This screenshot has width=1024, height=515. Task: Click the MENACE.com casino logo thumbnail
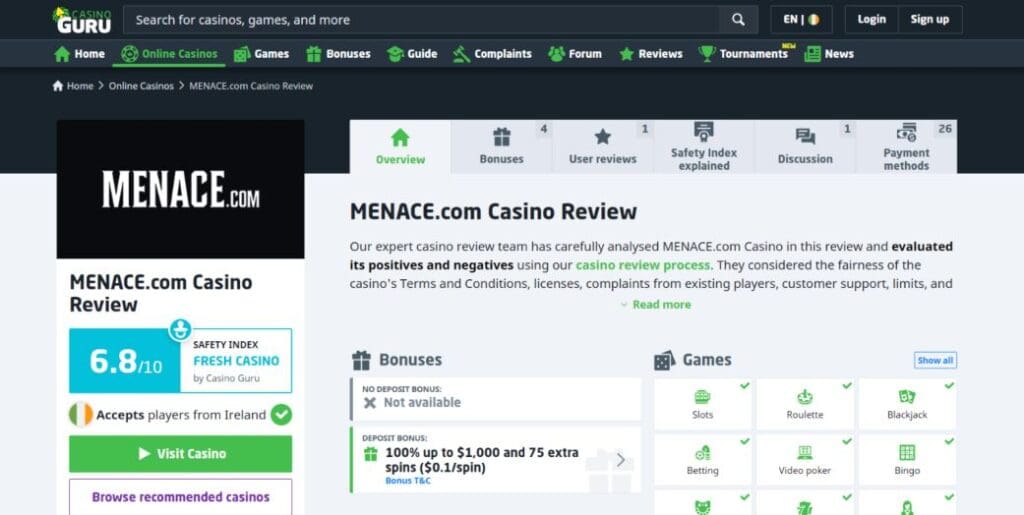(x=180, y=189)
